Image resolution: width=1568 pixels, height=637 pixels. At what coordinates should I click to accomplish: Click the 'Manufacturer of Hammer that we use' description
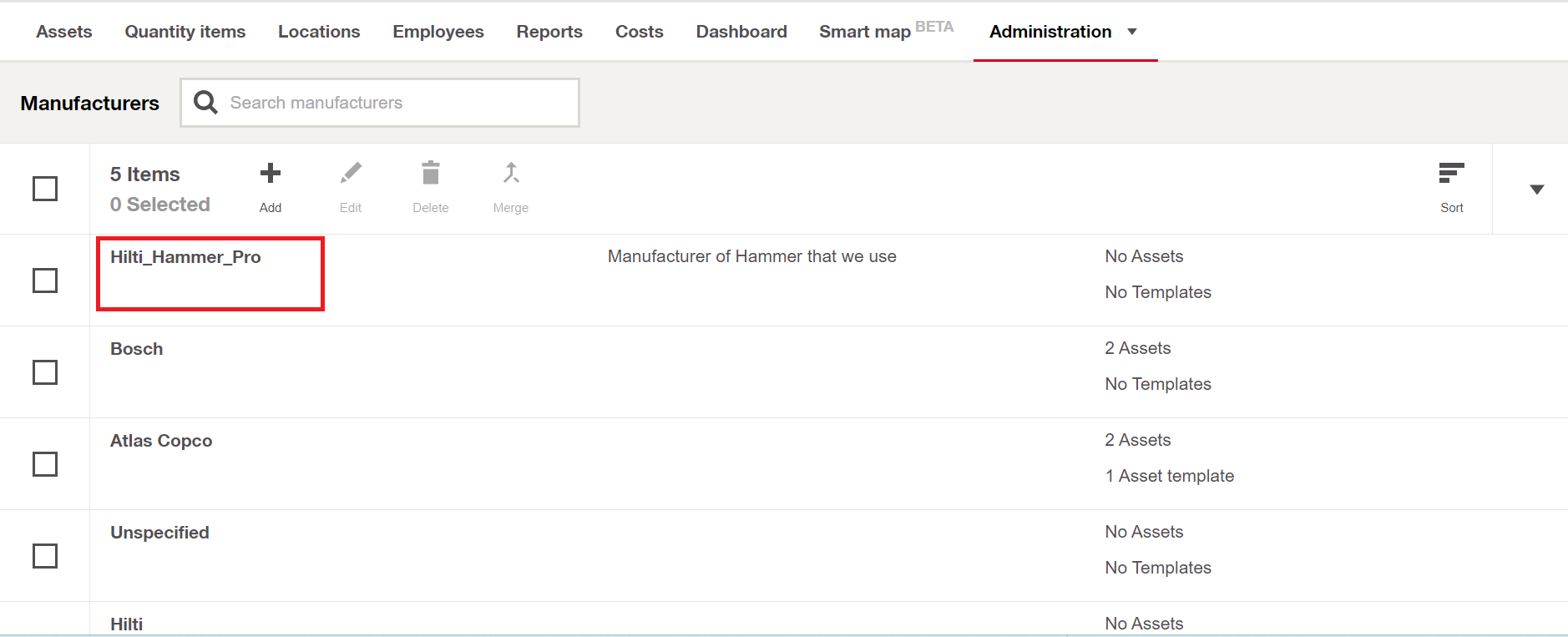pos(752,256)
